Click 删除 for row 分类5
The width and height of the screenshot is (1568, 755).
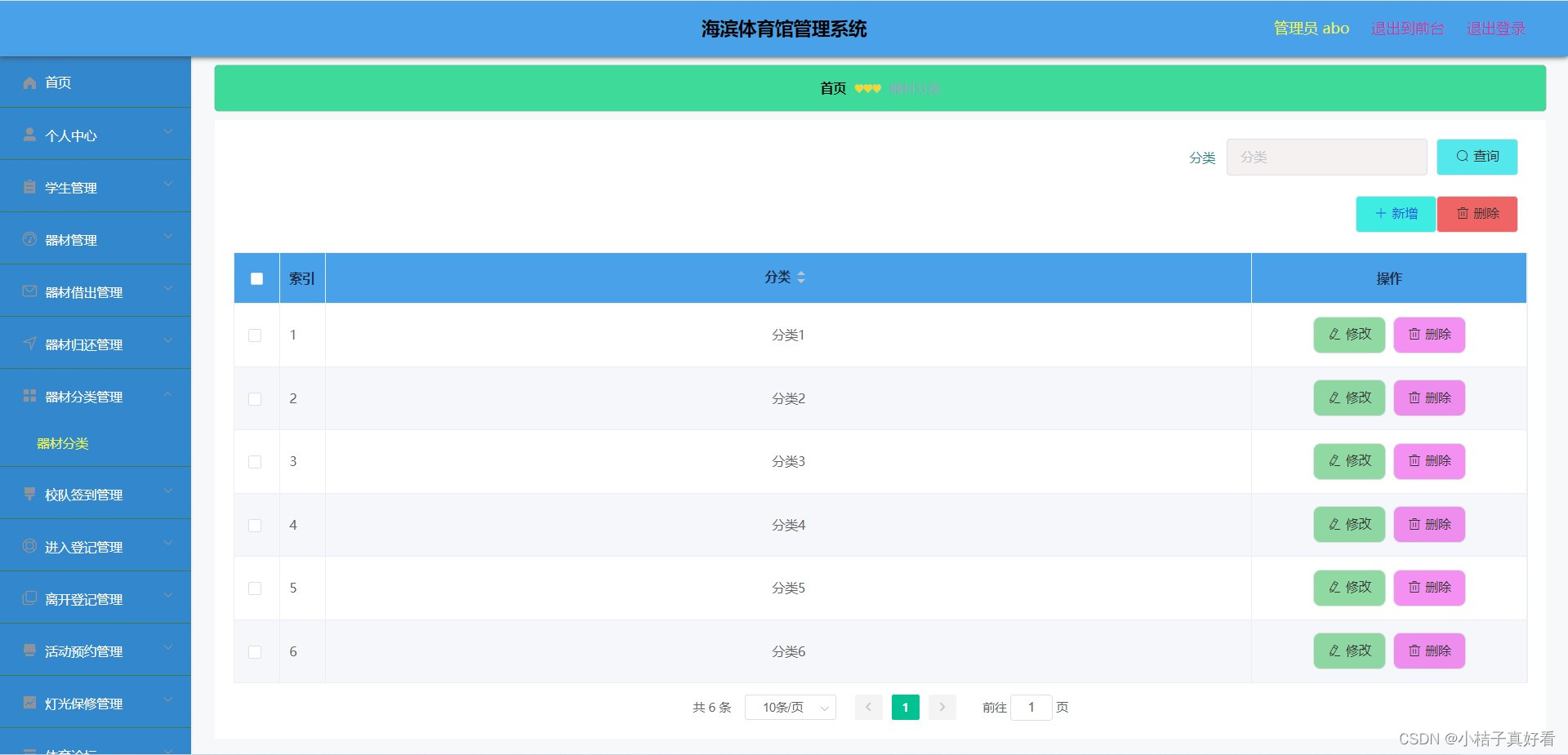pos(1429,588)
